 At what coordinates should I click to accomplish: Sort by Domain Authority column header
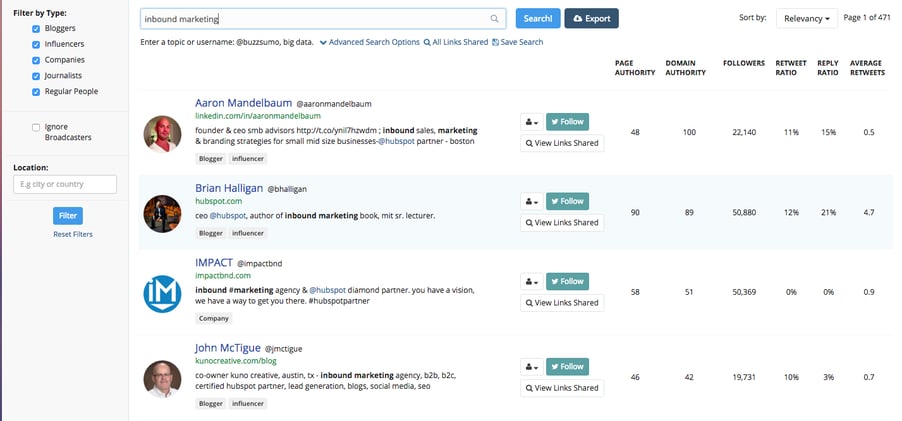(685, 68)
